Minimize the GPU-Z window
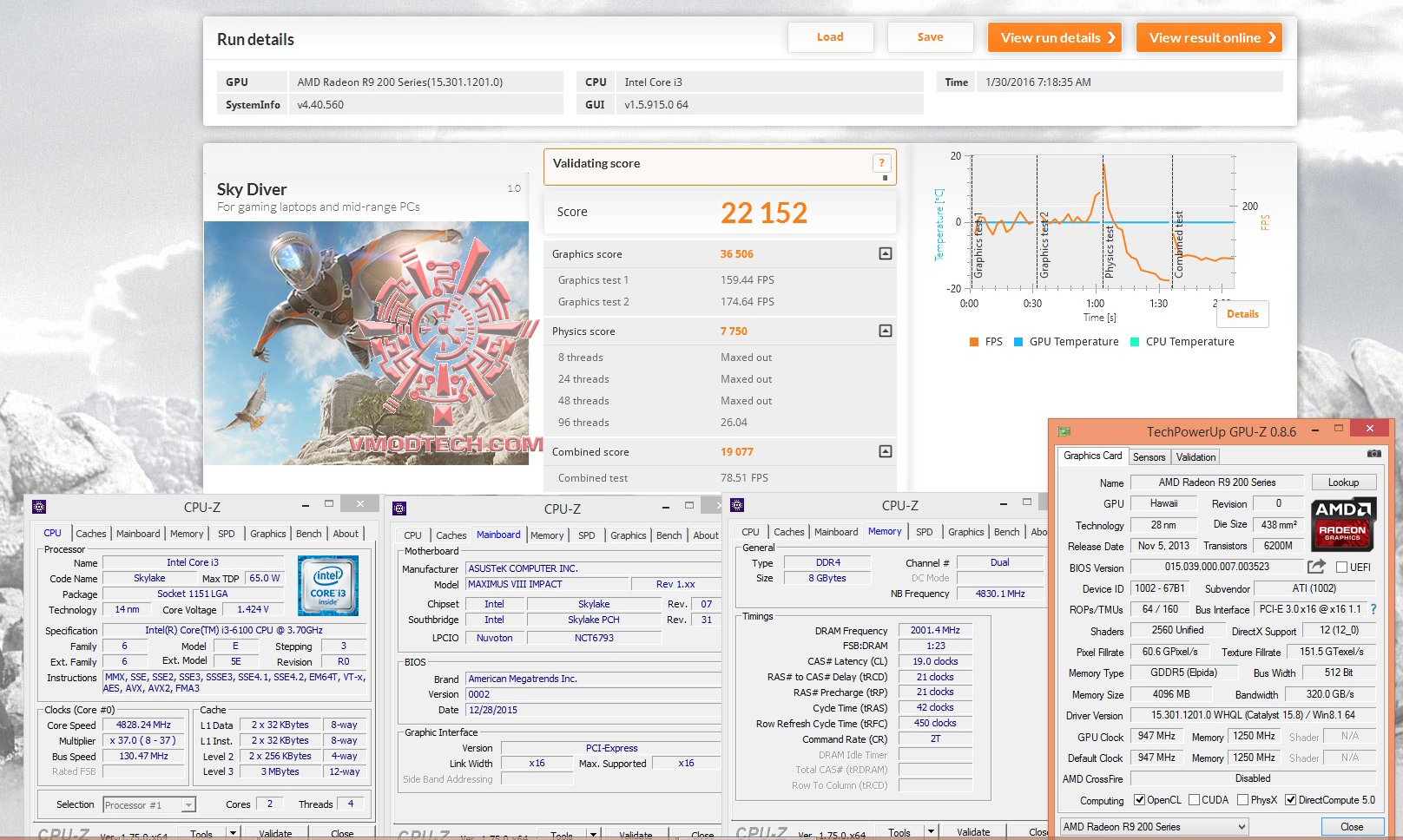This screenshot has height=840, width=1403. click(1316, 429)
